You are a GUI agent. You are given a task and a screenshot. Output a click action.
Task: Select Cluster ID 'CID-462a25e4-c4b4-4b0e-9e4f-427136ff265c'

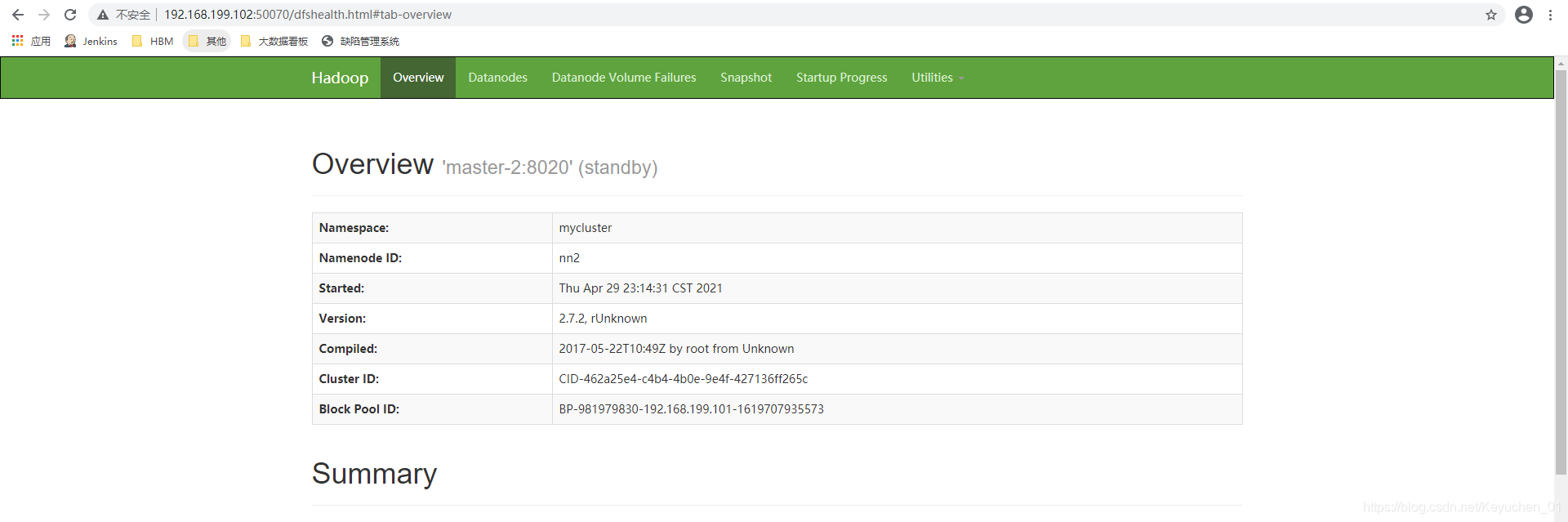pyautogui.click(x=683, y=379)
